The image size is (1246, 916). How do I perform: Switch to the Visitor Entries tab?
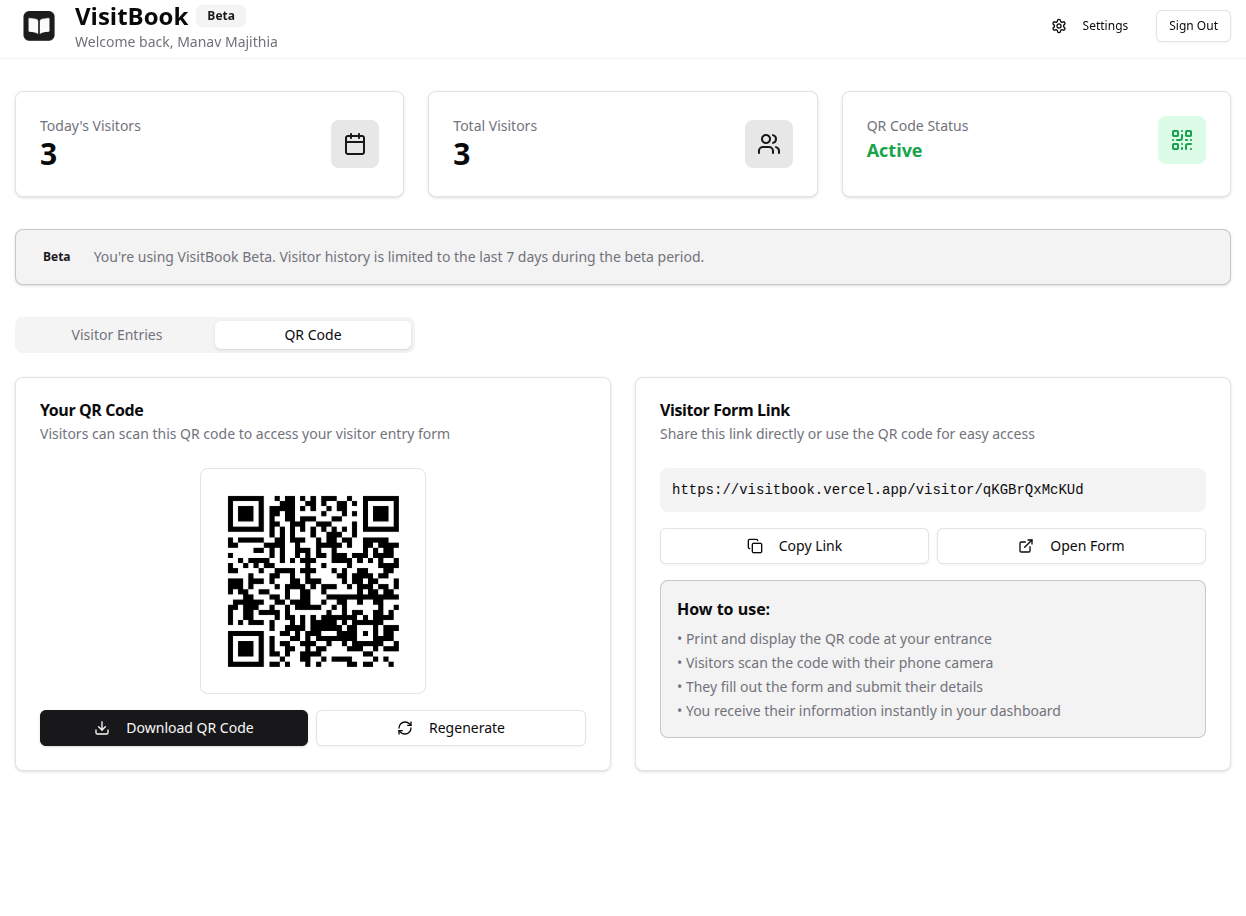pyautogui.click(x=117, y=335)
